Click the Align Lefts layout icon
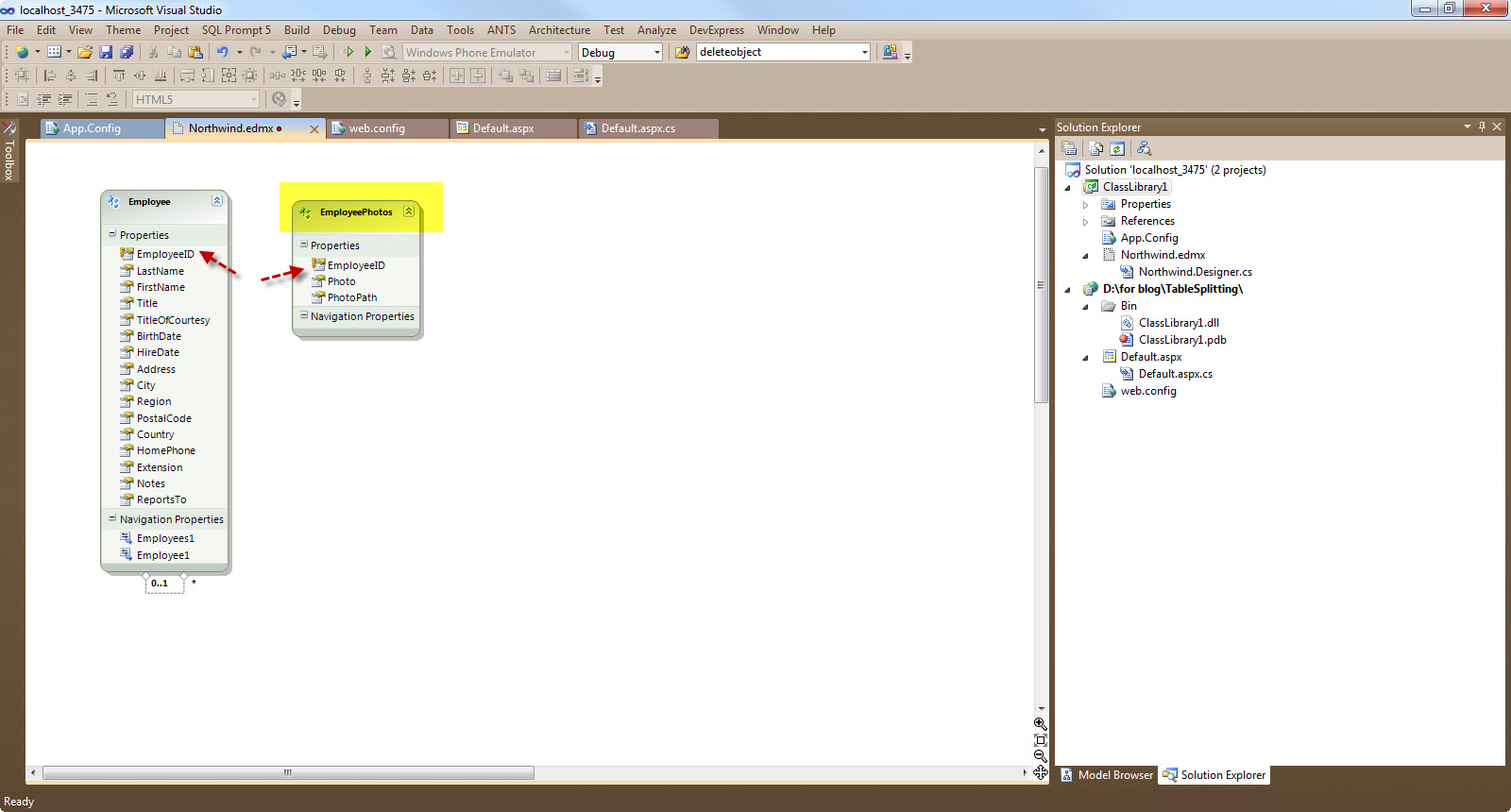The height and width of the screenshot is (812, 1511). tap(50, 76)
